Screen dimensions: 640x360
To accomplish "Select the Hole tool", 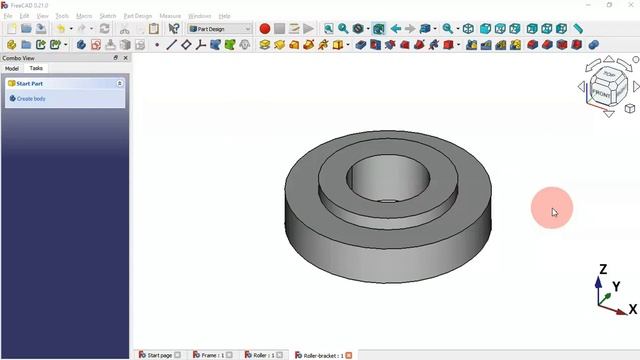I will (x=375, y=44).
